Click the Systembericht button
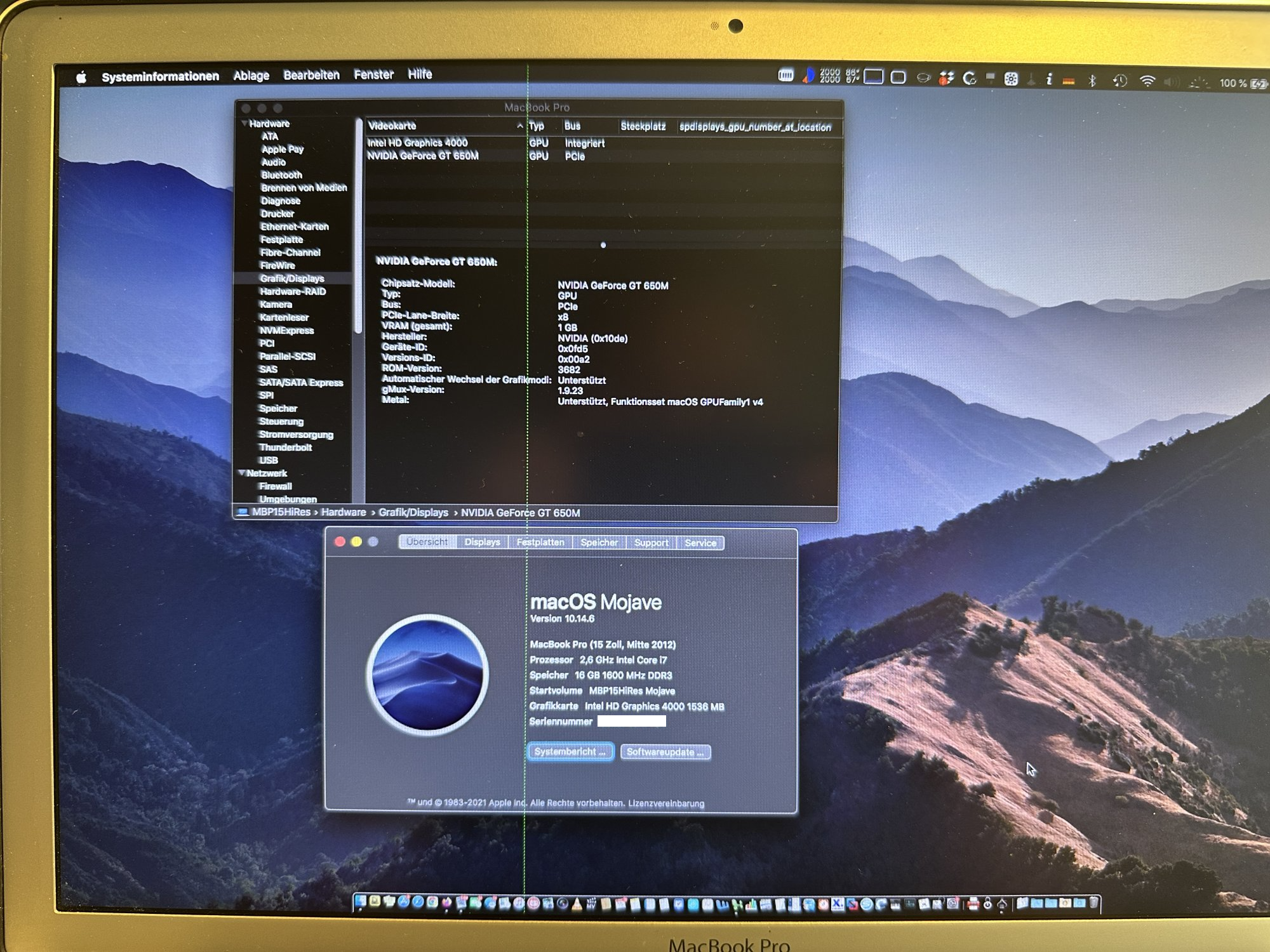This screenshot has height=952, width=1270. (x=570, y=751)
